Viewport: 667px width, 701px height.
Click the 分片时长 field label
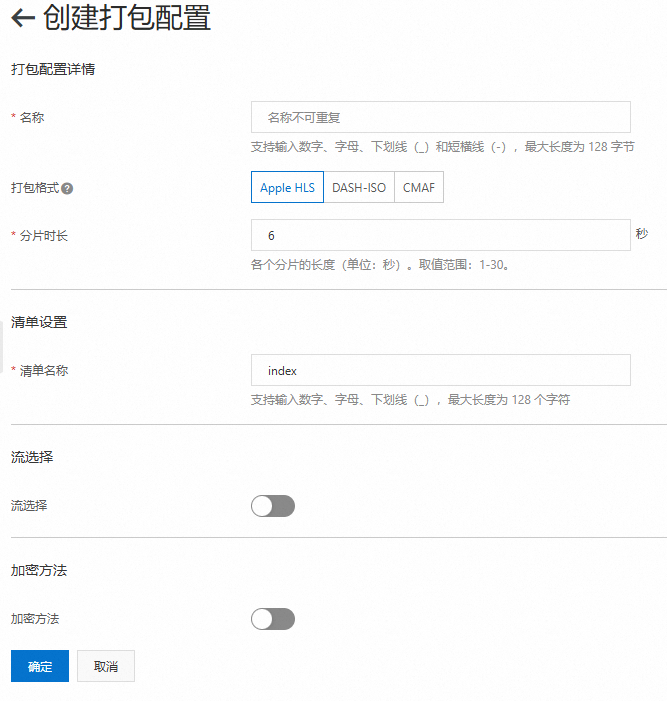44,236
